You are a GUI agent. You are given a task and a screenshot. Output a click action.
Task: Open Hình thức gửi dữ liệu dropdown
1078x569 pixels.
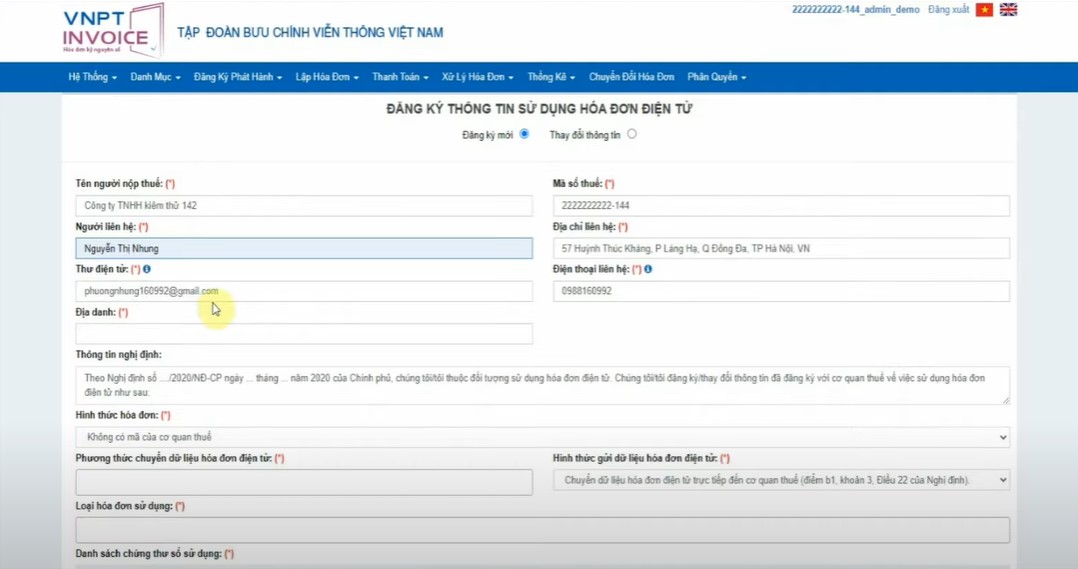pos(780,480)
